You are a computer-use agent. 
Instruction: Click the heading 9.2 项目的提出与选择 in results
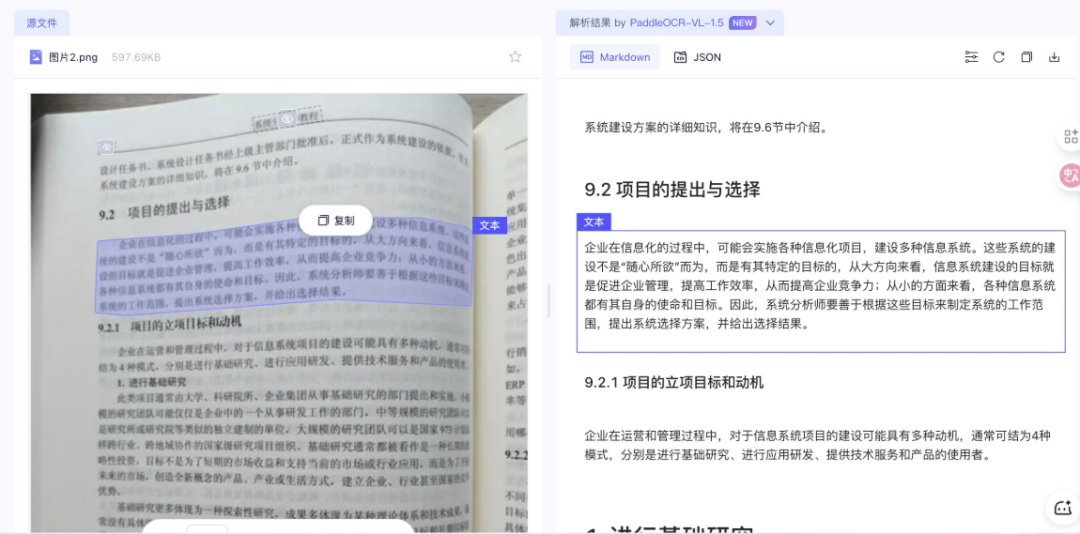point(672,189)
